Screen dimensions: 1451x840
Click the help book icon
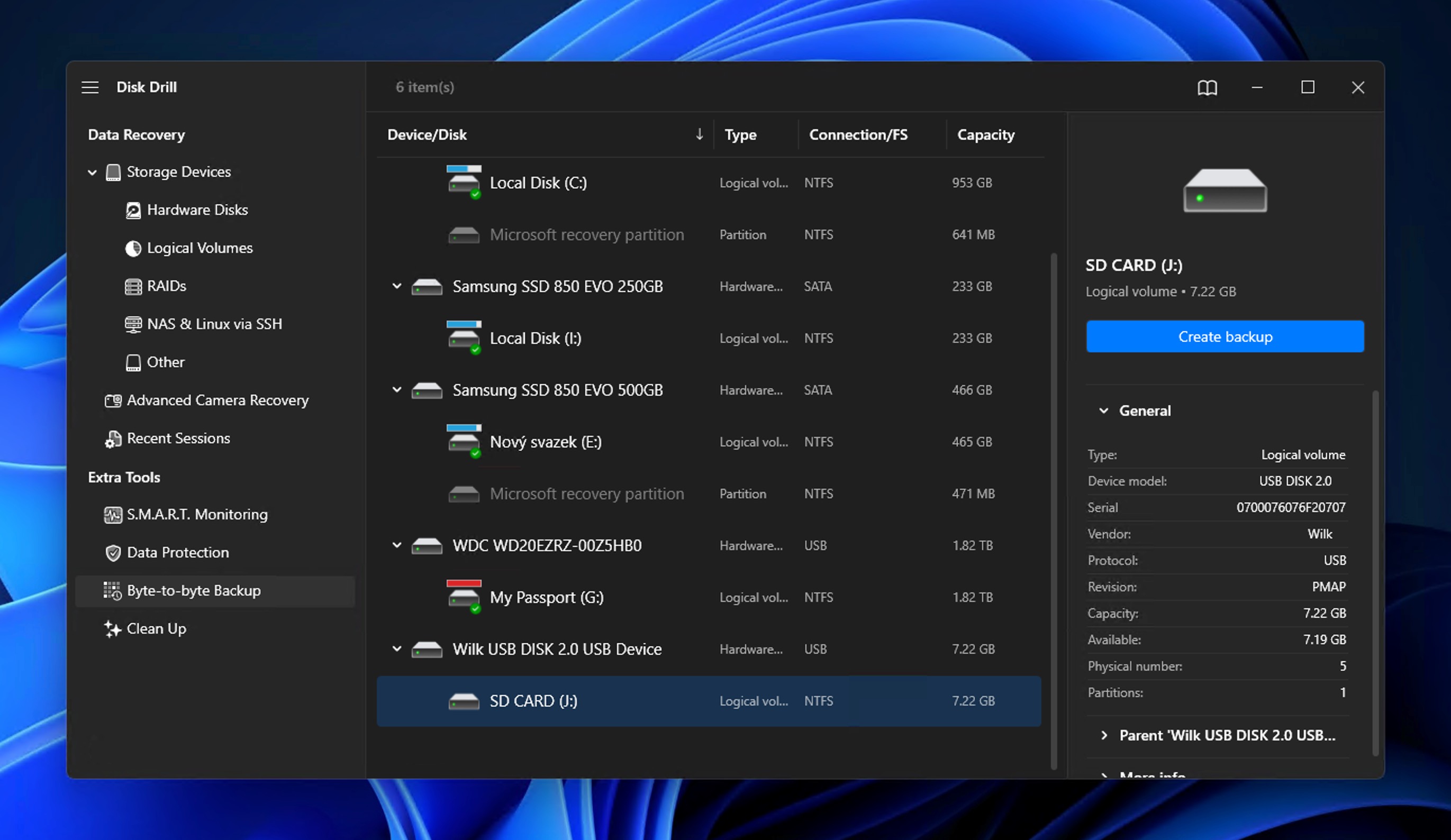(1207, 87)
